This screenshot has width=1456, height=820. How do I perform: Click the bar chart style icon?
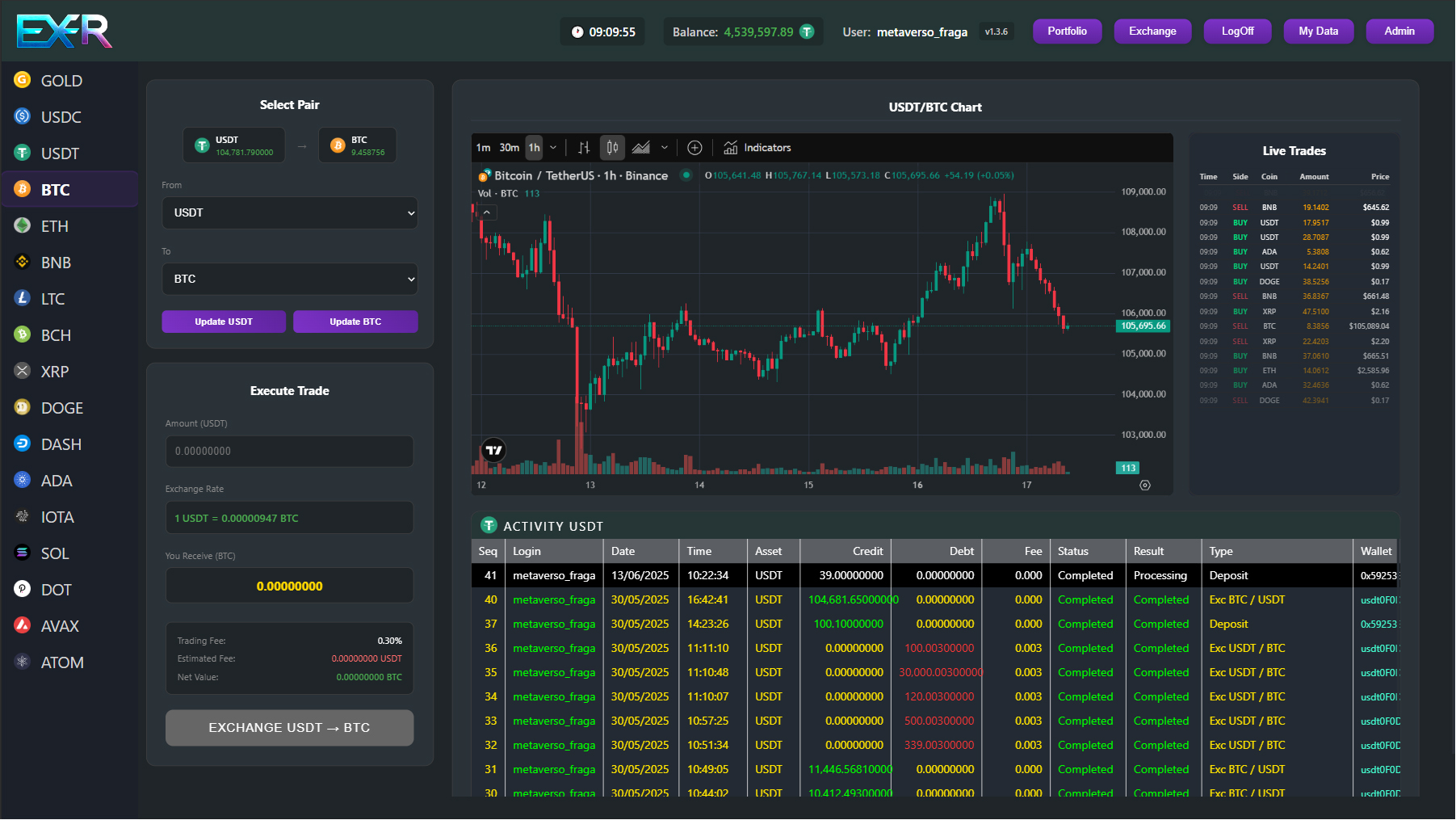(584, 148)
